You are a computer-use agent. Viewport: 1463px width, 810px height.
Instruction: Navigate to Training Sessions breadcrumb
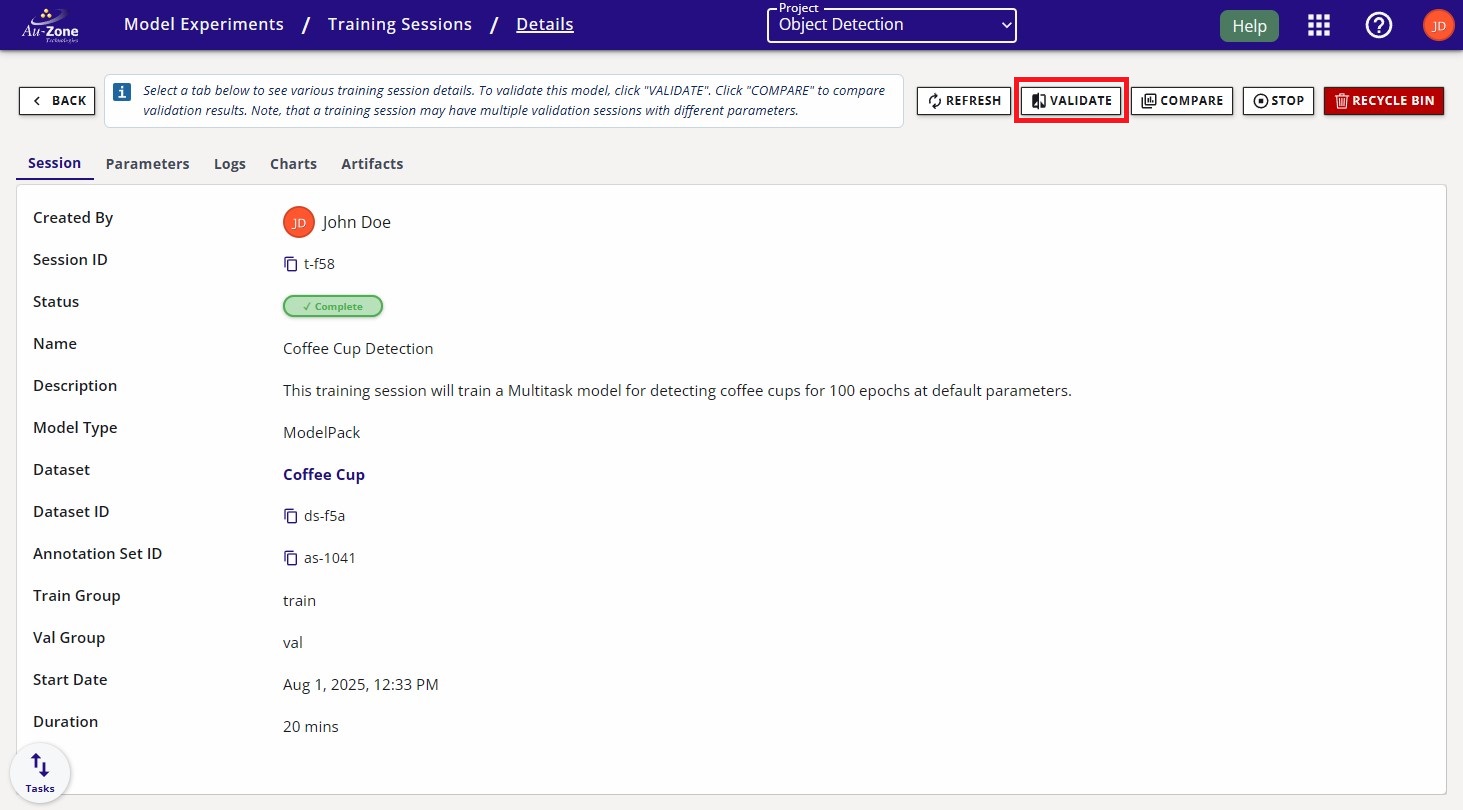[399, 23]
